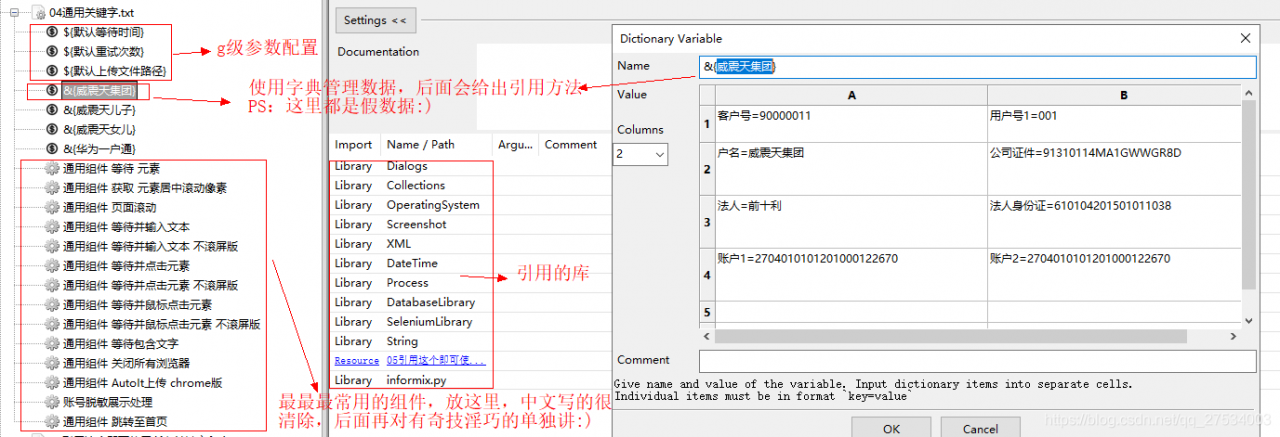Click row header 1 in the value grid
The height and width of the screenshot is (437, 1280).
[x=707, y=124]
